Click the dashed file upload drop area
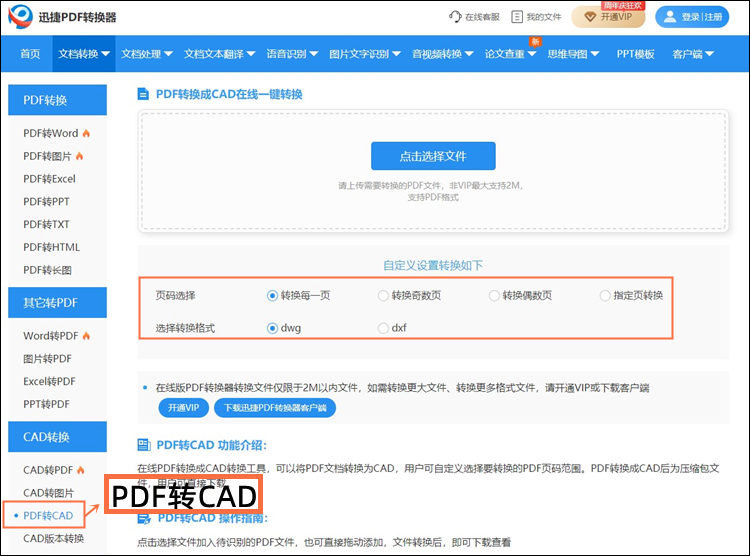The image size is (750, 556). [433, 171]
